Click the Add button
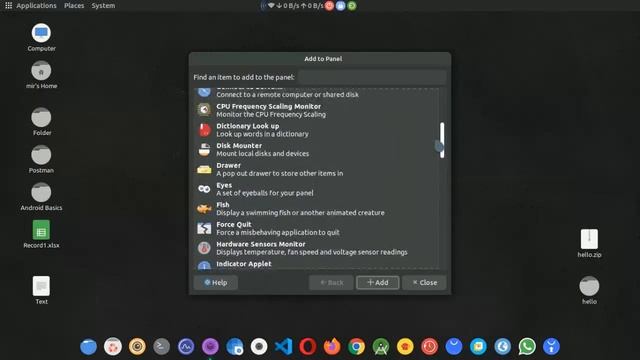 click(378, 282)
